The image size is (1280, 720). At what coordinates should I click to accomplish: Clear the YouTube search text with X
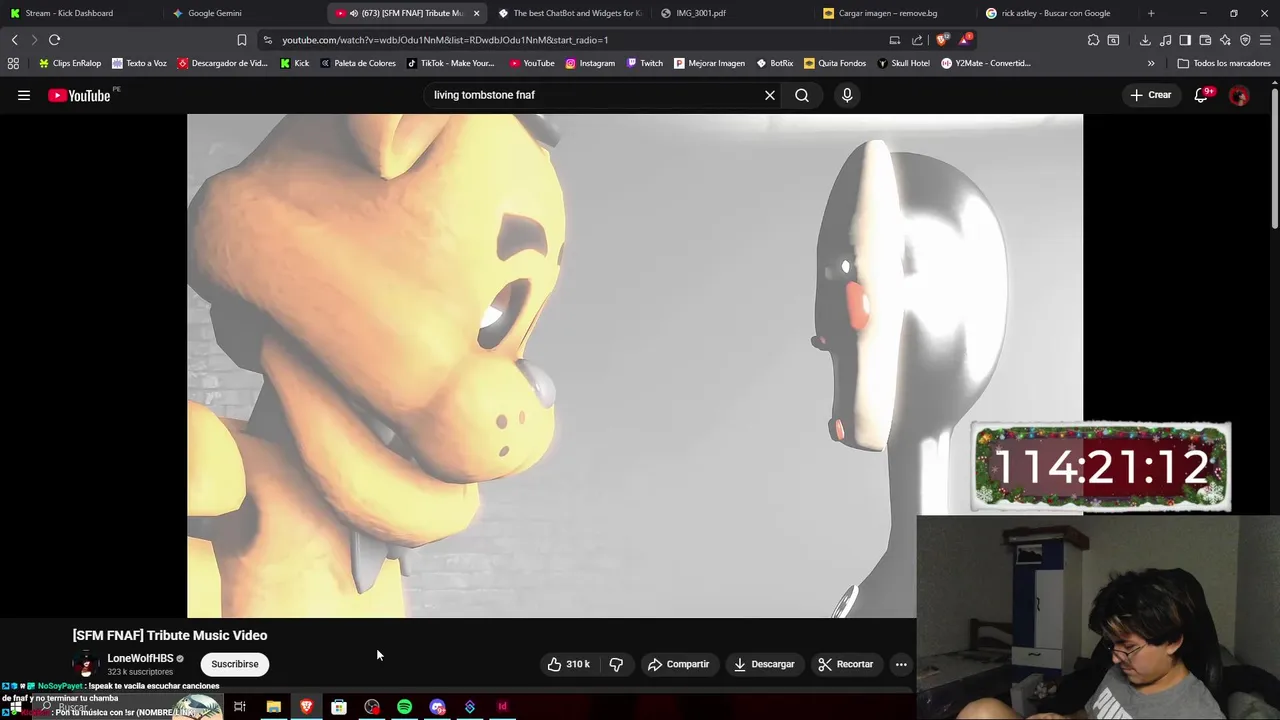click(770, 95)
